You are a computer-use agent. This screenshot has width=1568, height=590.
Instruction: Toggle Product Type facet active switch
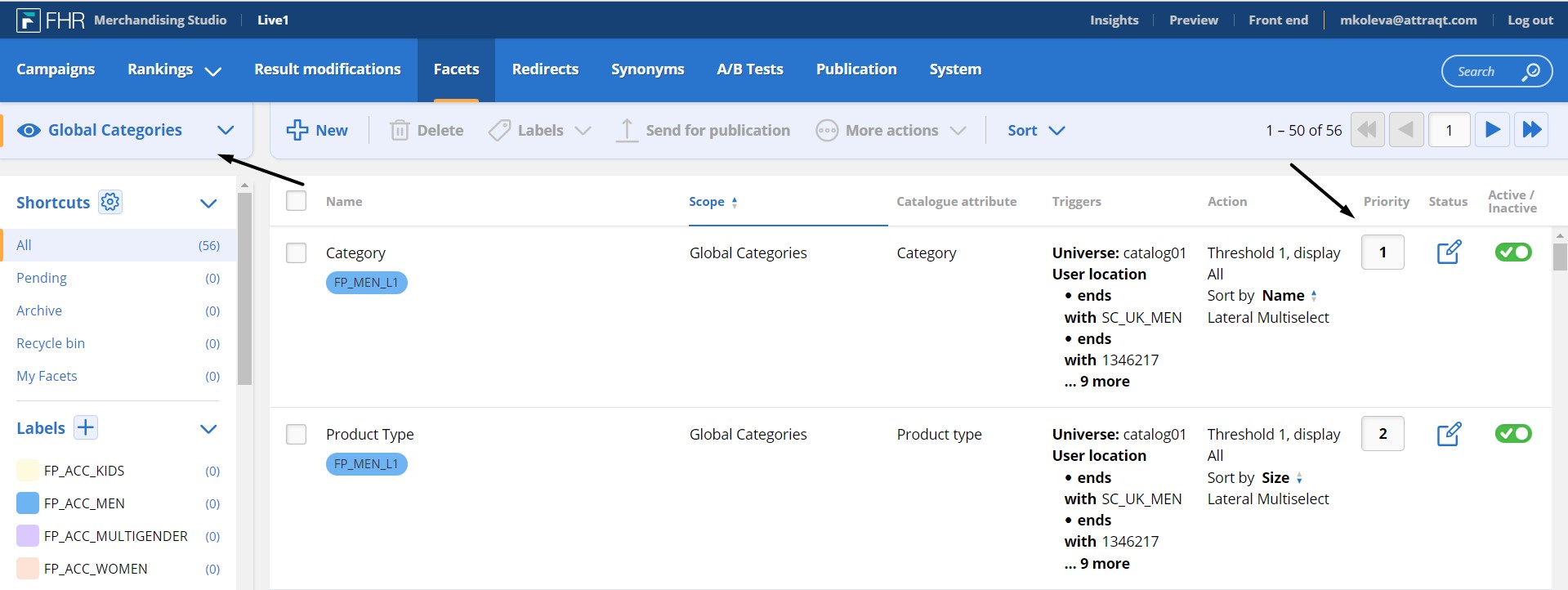pos(1513,433)
